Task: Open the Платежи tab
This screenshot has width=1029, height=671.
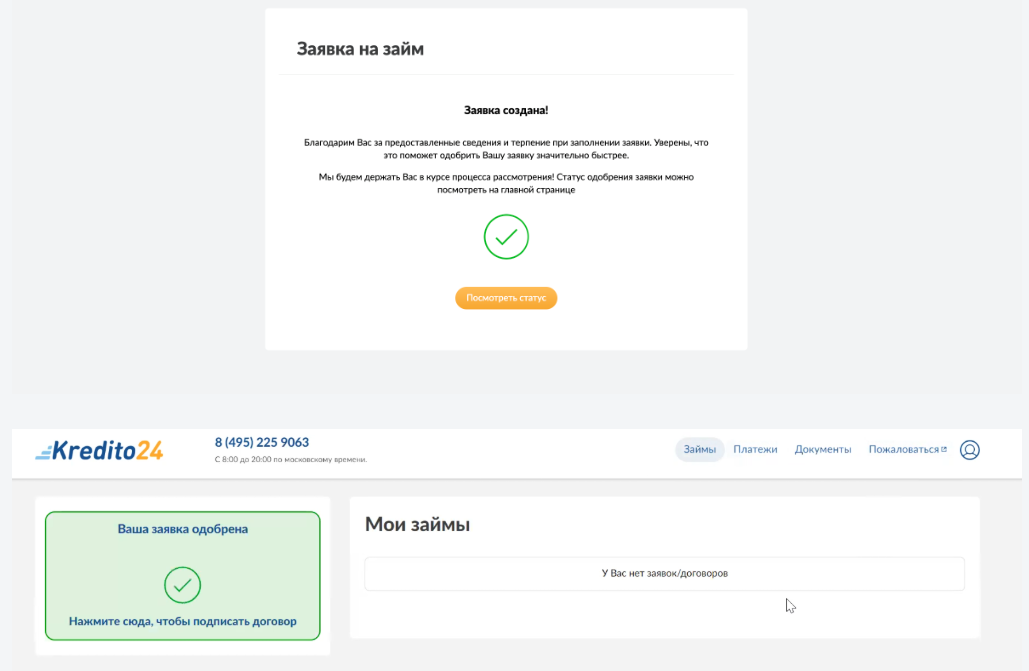Action: coord(755,450)
